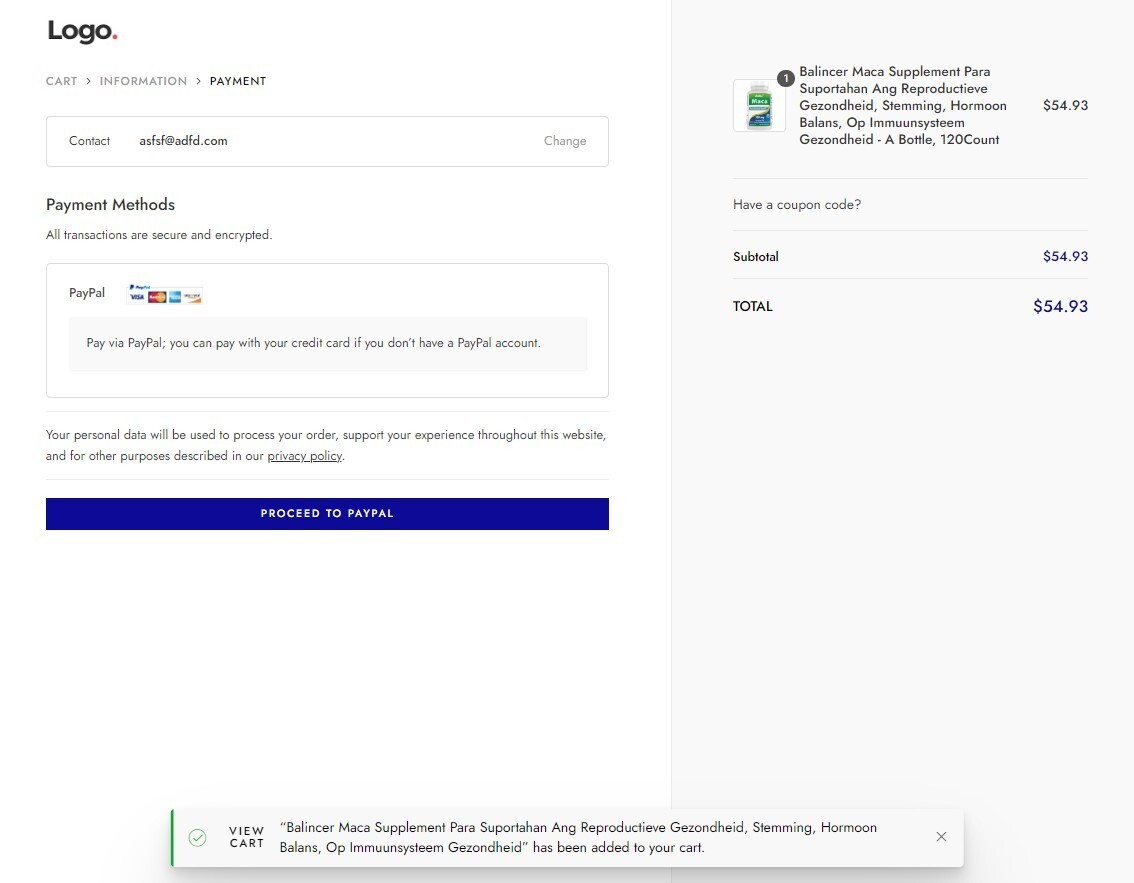
Task: Expand Have a coupon code?
Action: pyautogui.click(x=797, y=205)
